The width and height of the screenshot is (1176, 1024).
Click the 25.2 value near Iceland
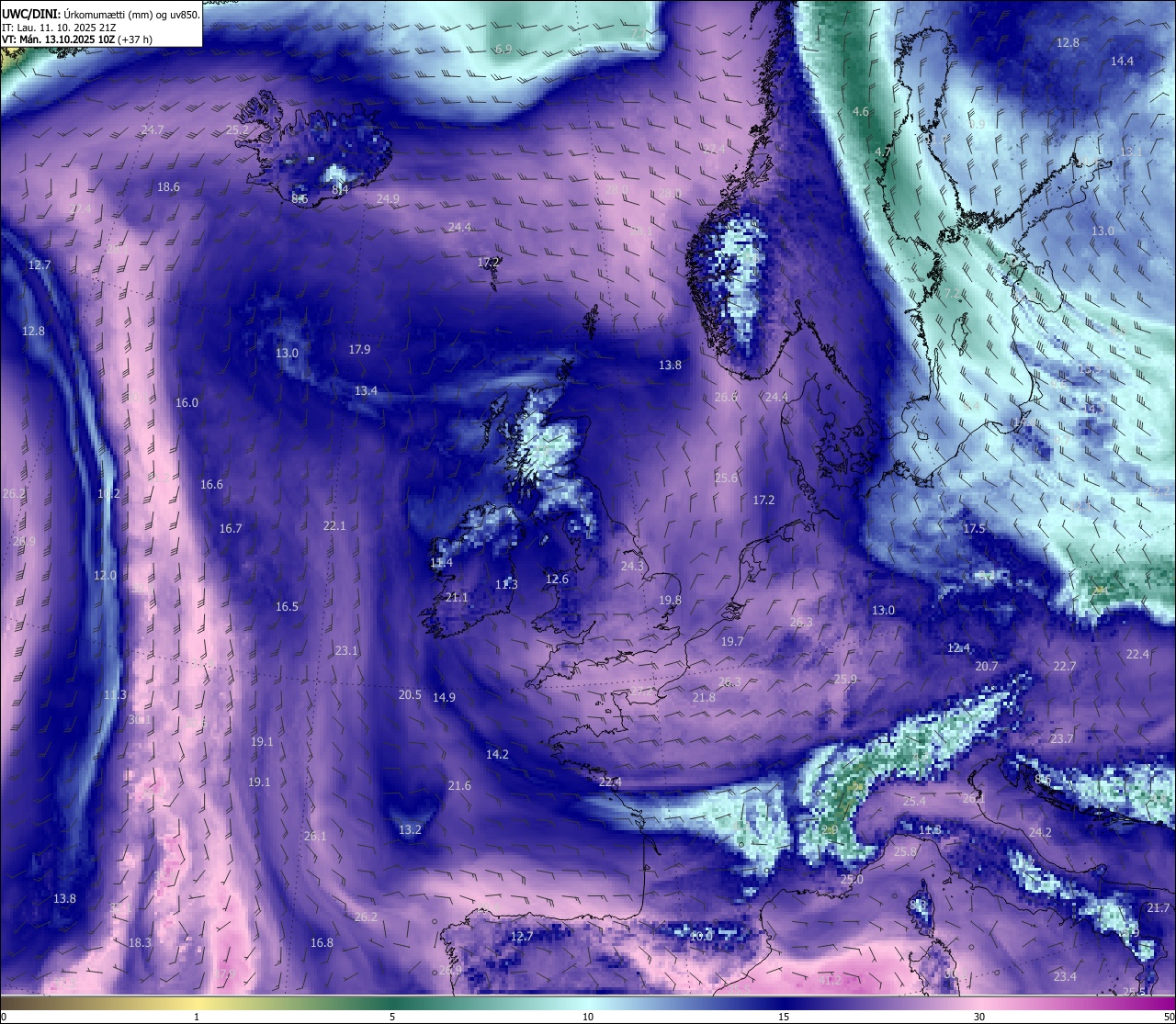[237, 130]
